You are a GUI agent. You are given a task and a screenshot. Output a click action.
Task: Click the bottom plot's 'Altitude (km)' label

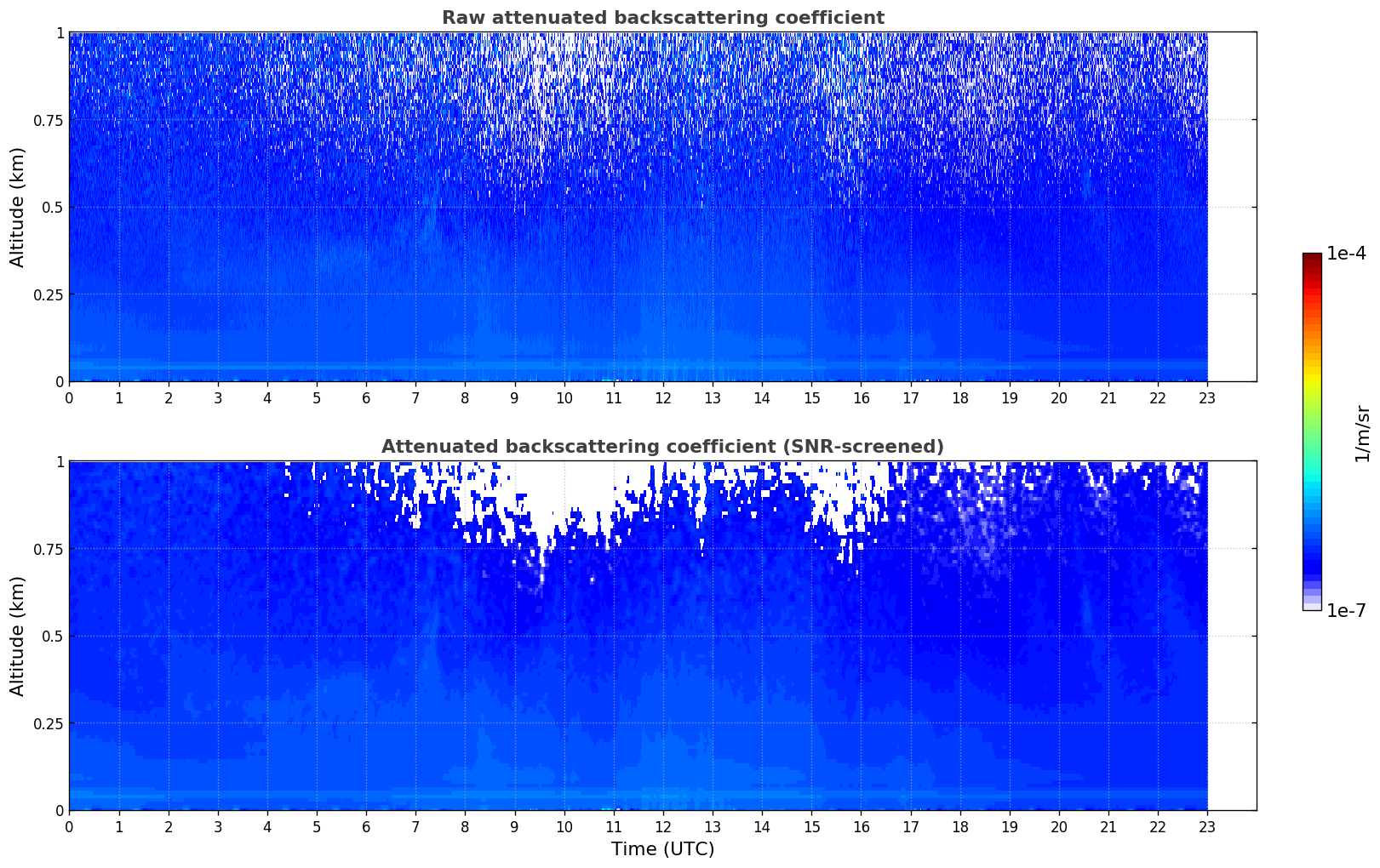(x=18, y=636)
